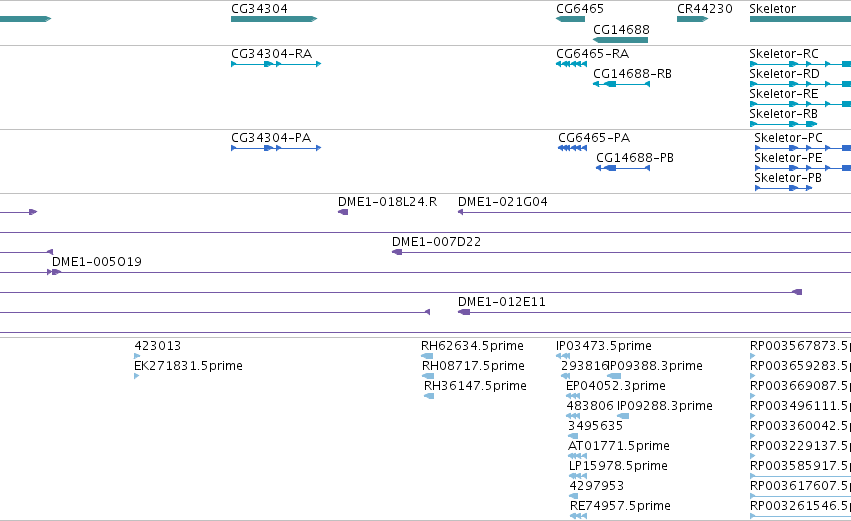Open EST IP09388.3prime
Viewport: 851px width, 521px height.
(655, 366)
